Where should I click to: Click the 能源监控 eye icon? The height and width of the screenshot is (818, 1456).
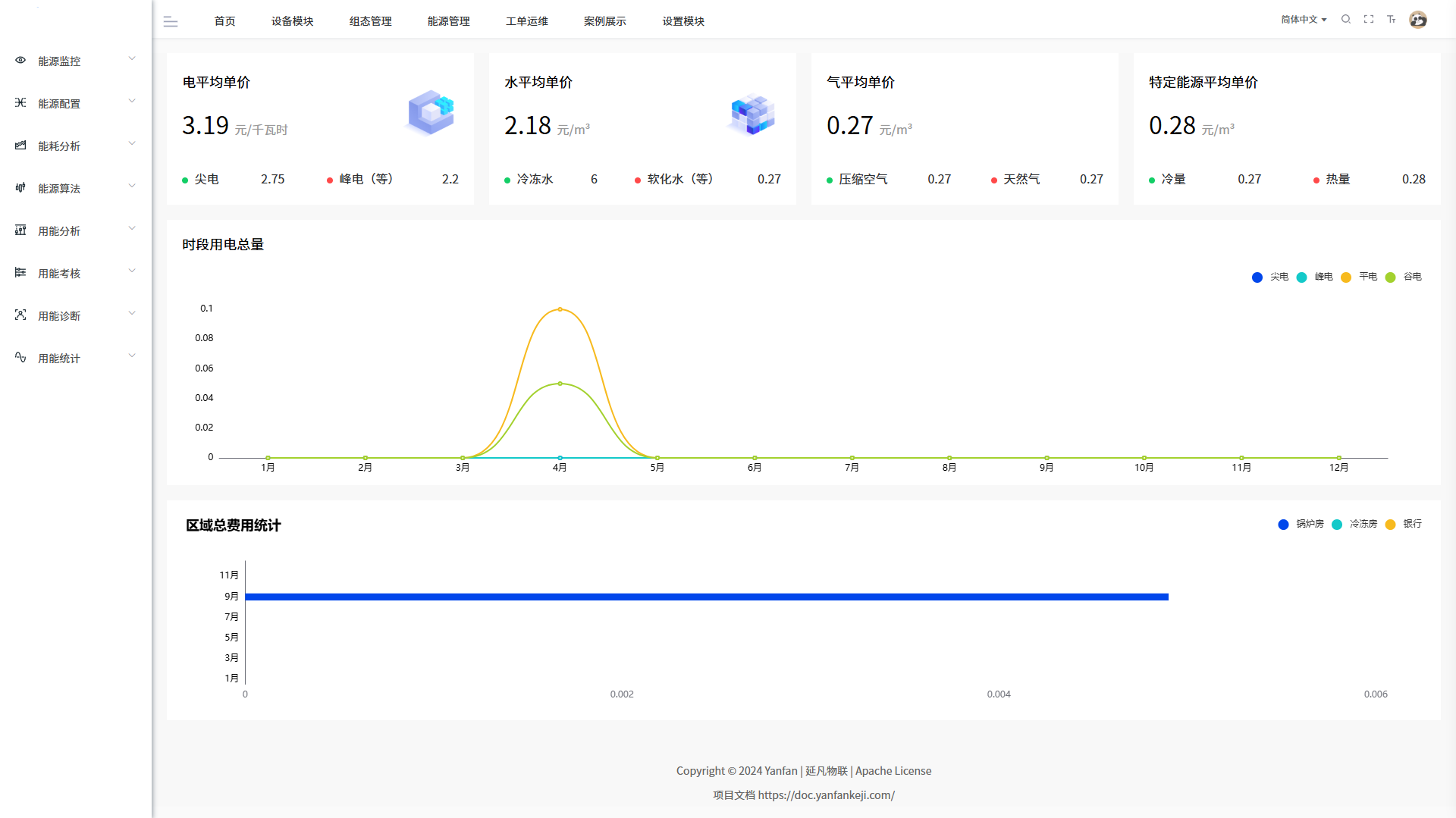[20, 61]
